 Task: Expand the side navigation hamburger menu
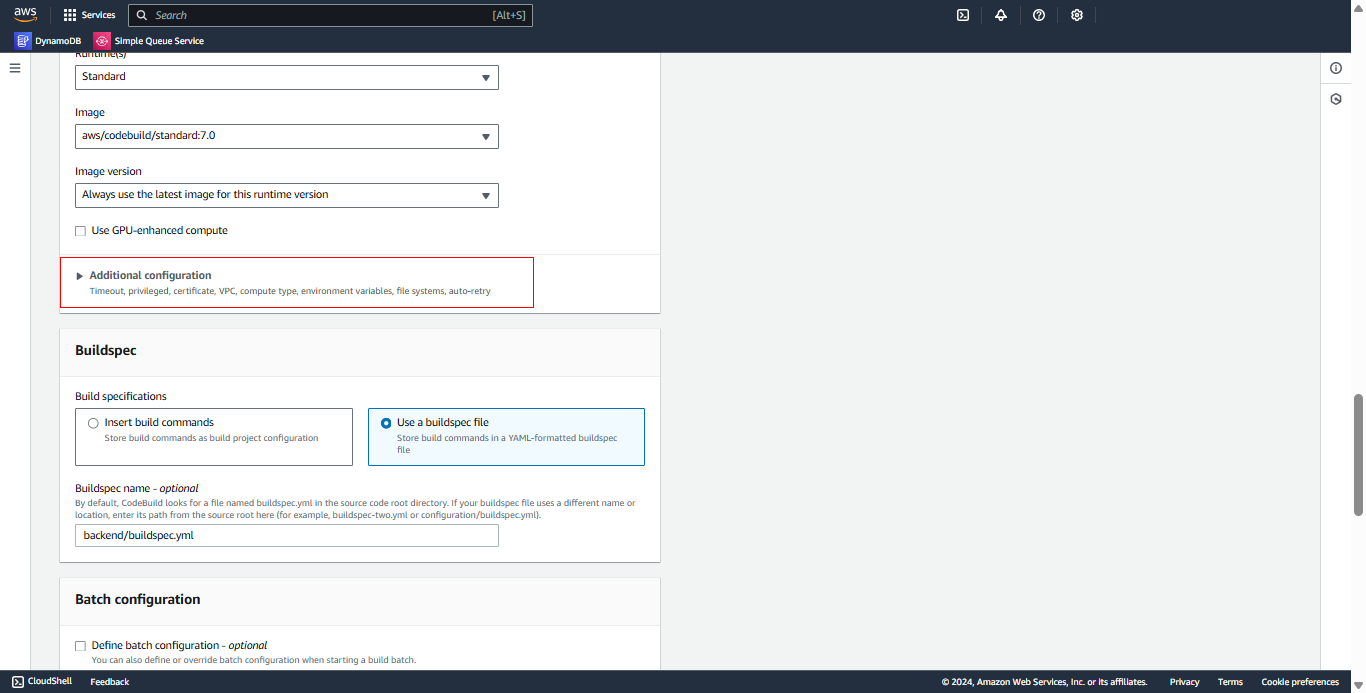(x=15, y=68)
